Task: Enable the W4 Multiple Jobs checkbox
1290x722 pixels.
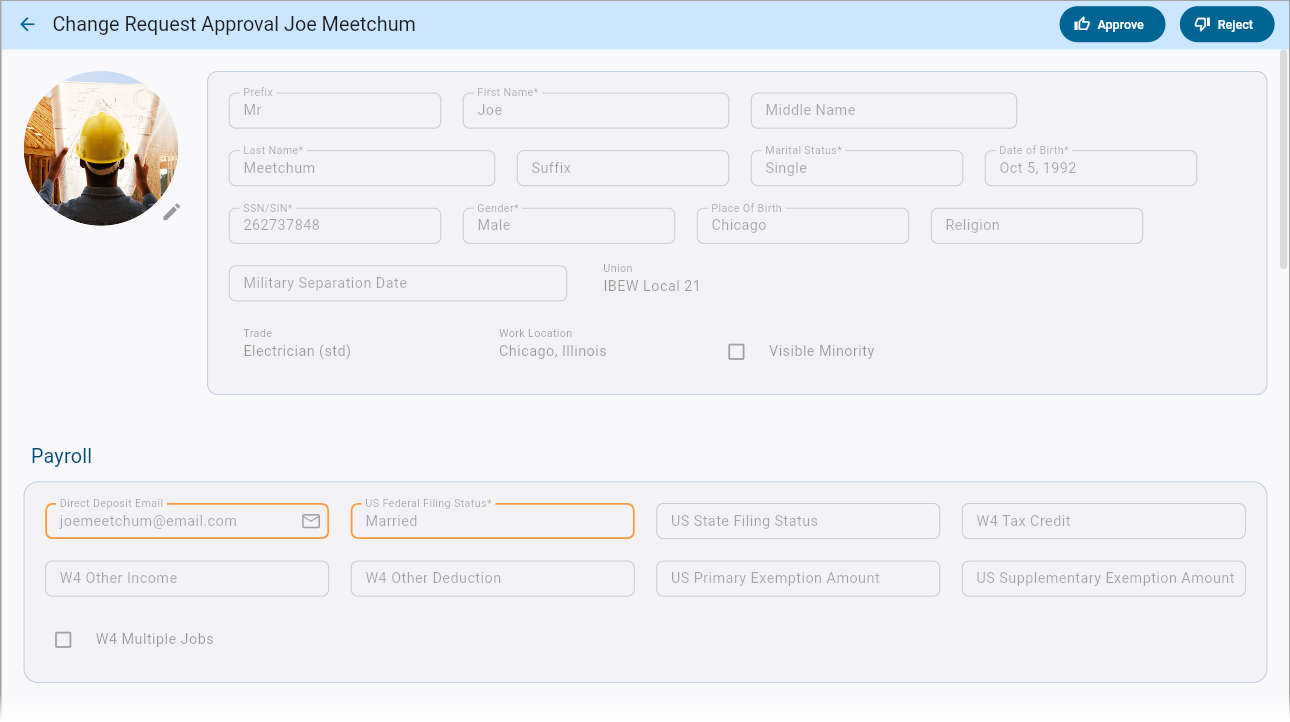Action: tap(63, 639)
